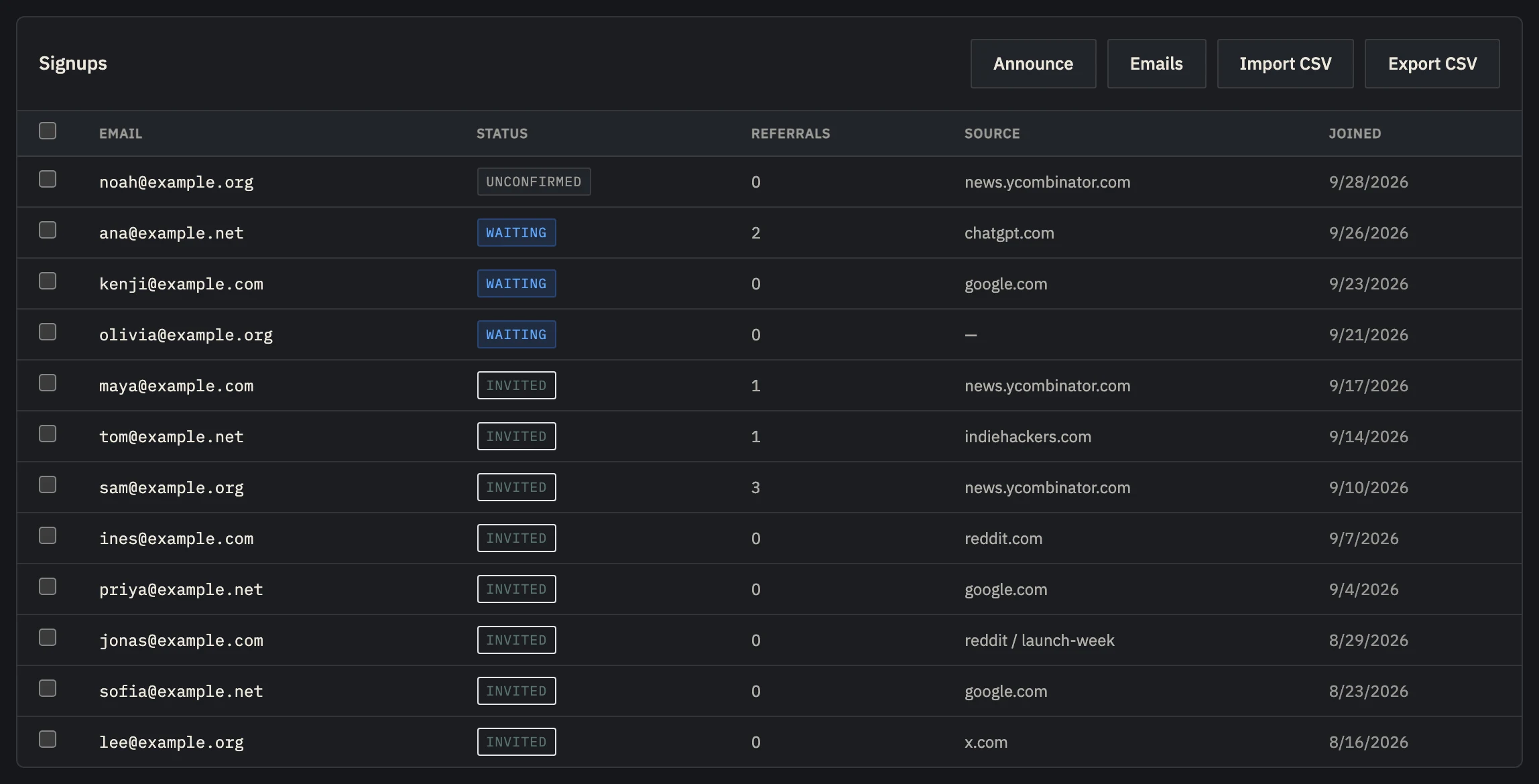
Task: Click WAITING badge in kenji@example.com row
Action: pyautogui.click(x=516, y=283)
